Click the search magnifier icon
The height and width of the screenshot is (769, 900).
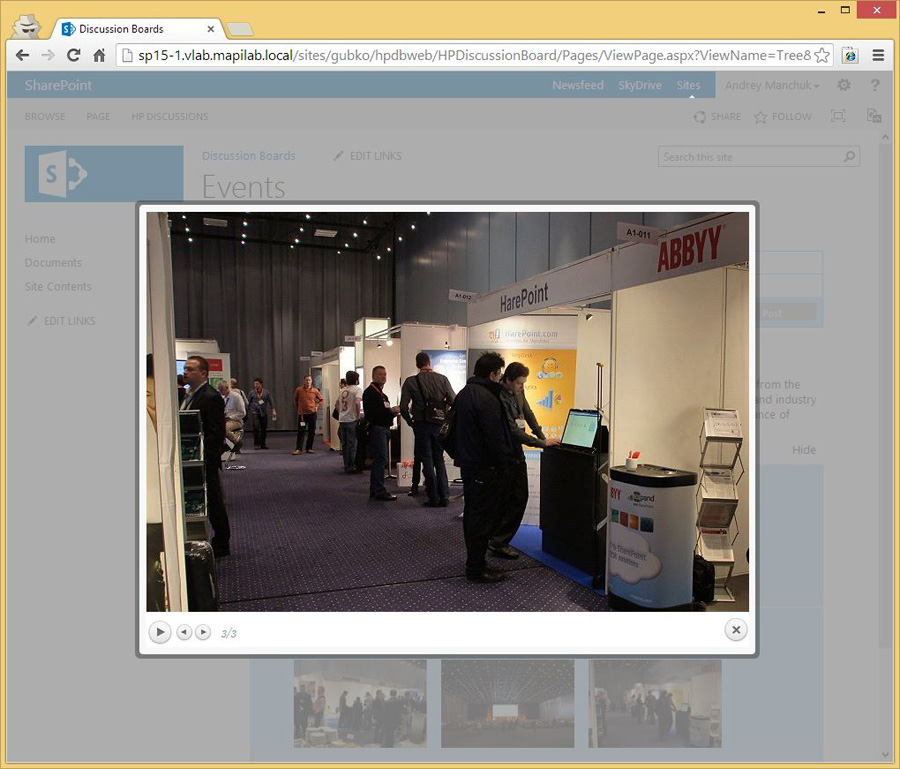coord(849,156)
